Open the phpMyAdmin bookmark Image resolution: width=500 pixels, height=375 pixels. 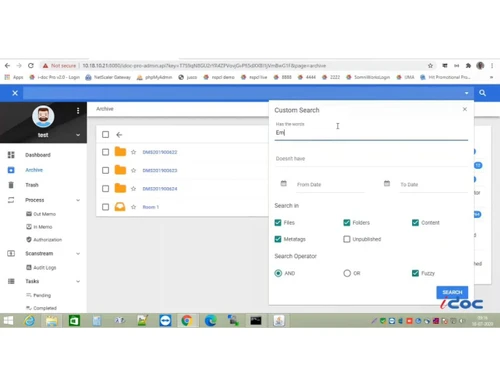(155, 77)
